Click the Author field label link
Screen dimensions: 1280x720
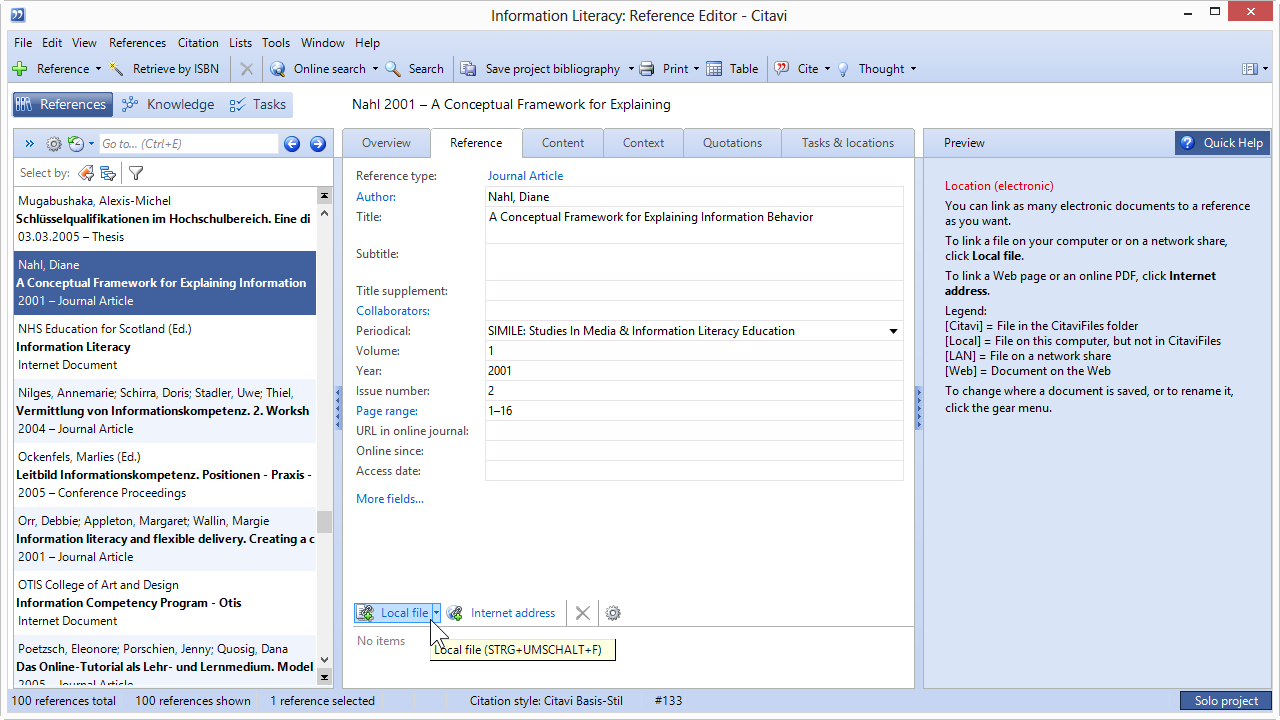click(x=376, y=197)
